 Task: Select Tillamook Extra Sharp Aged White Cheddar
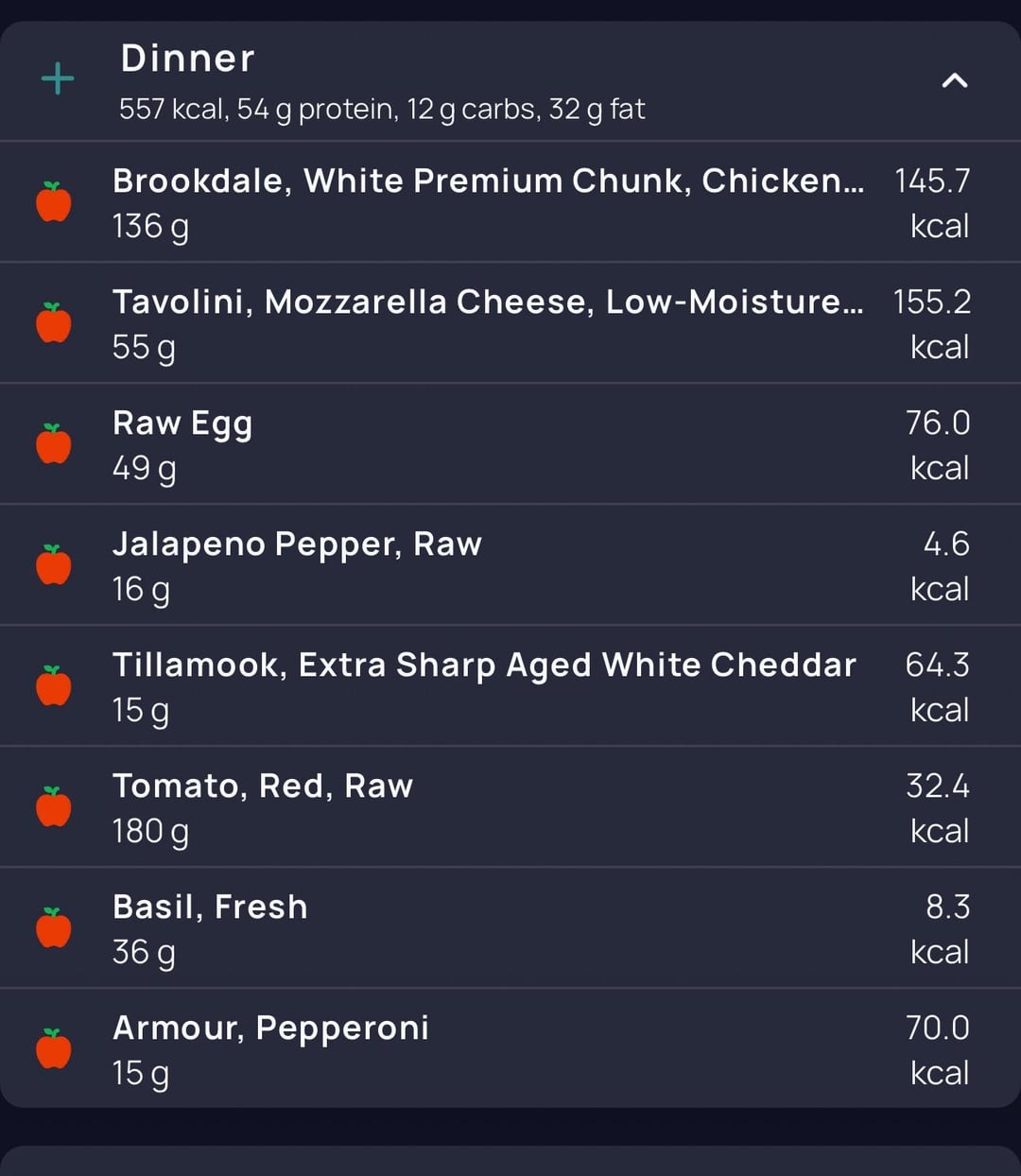(510, 685)
